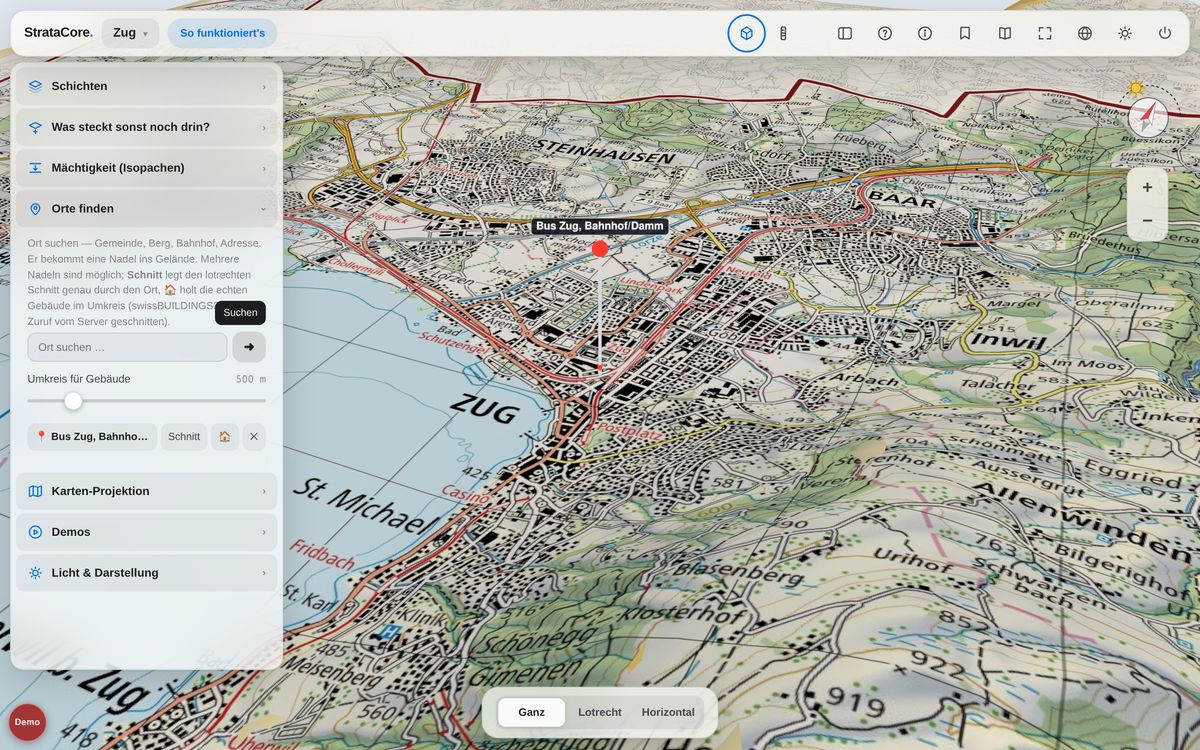
Task: Click the StrataCore logo
Action: [x=58, y=33]
